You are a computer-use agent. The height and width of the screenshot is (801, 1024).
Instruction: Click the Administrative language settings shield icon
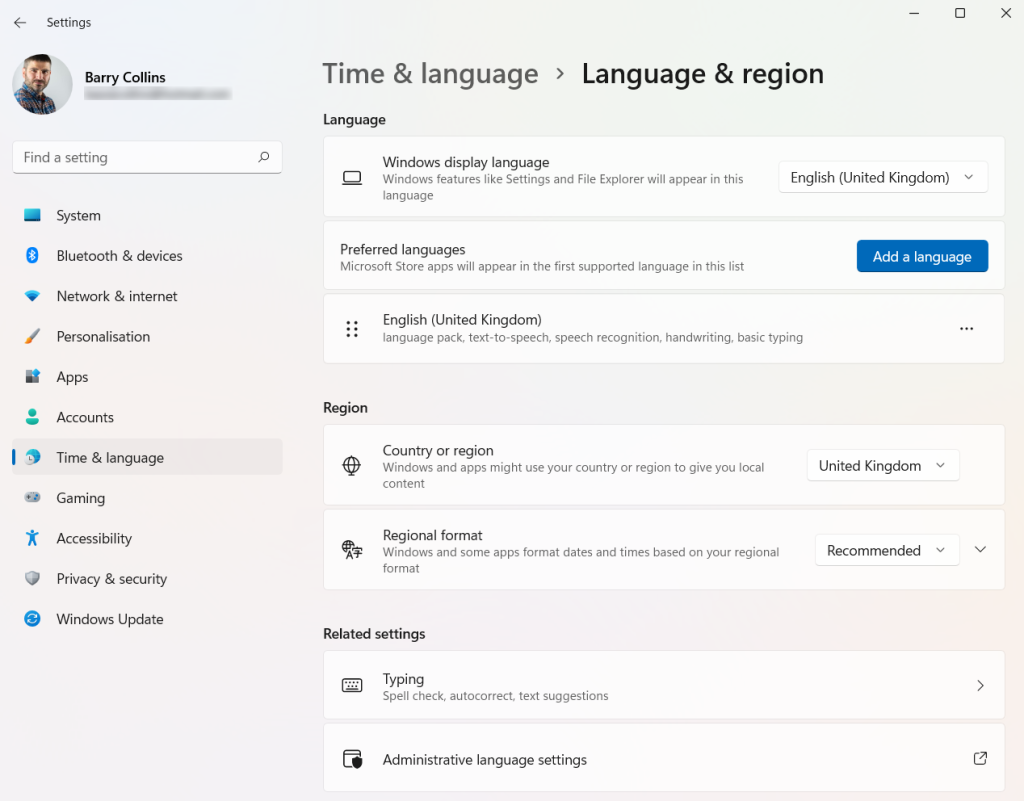pyautogui.click(x=353, y=759)
